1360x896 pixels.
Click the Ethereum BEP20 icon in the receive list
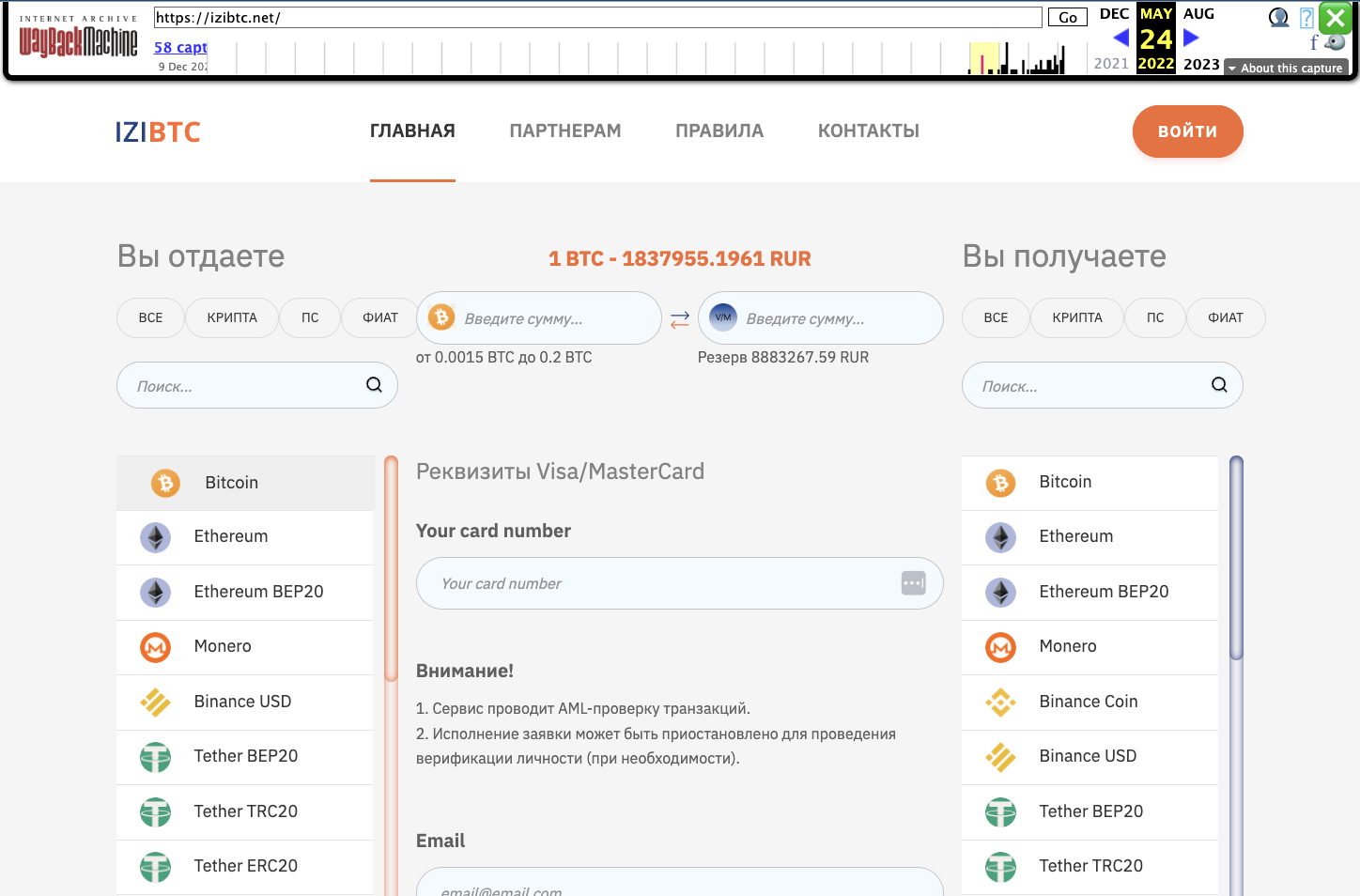click(1000, 592)
